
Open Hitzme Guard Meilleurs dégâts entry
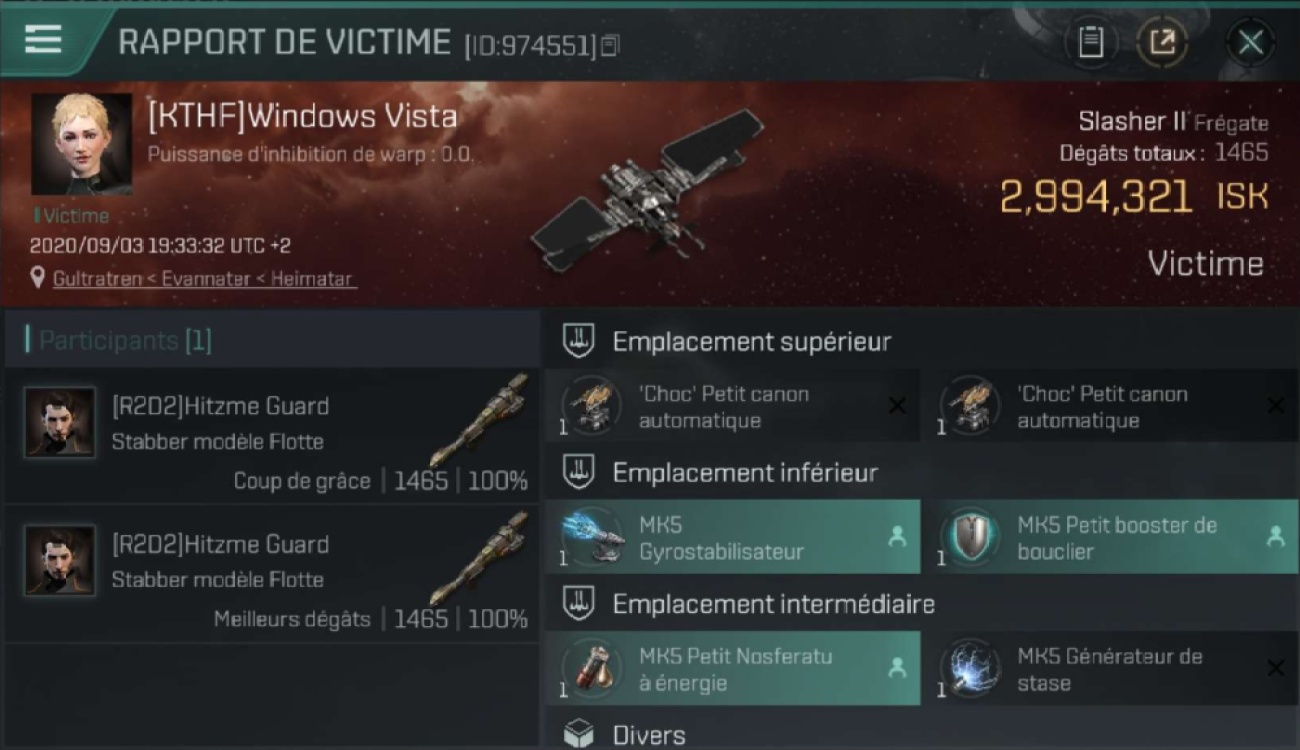click(x=272, y=574)
